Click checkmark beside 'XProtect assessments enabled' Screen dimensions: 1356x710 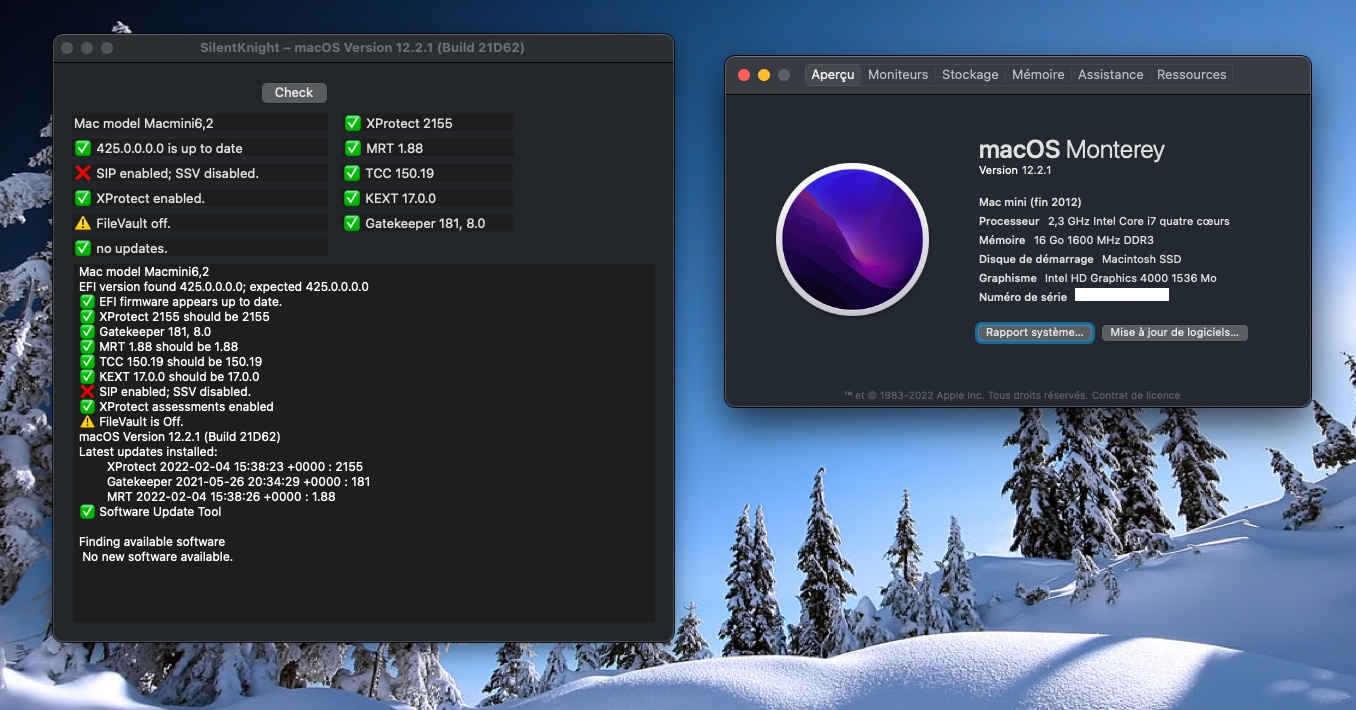(x=87, y=406)
